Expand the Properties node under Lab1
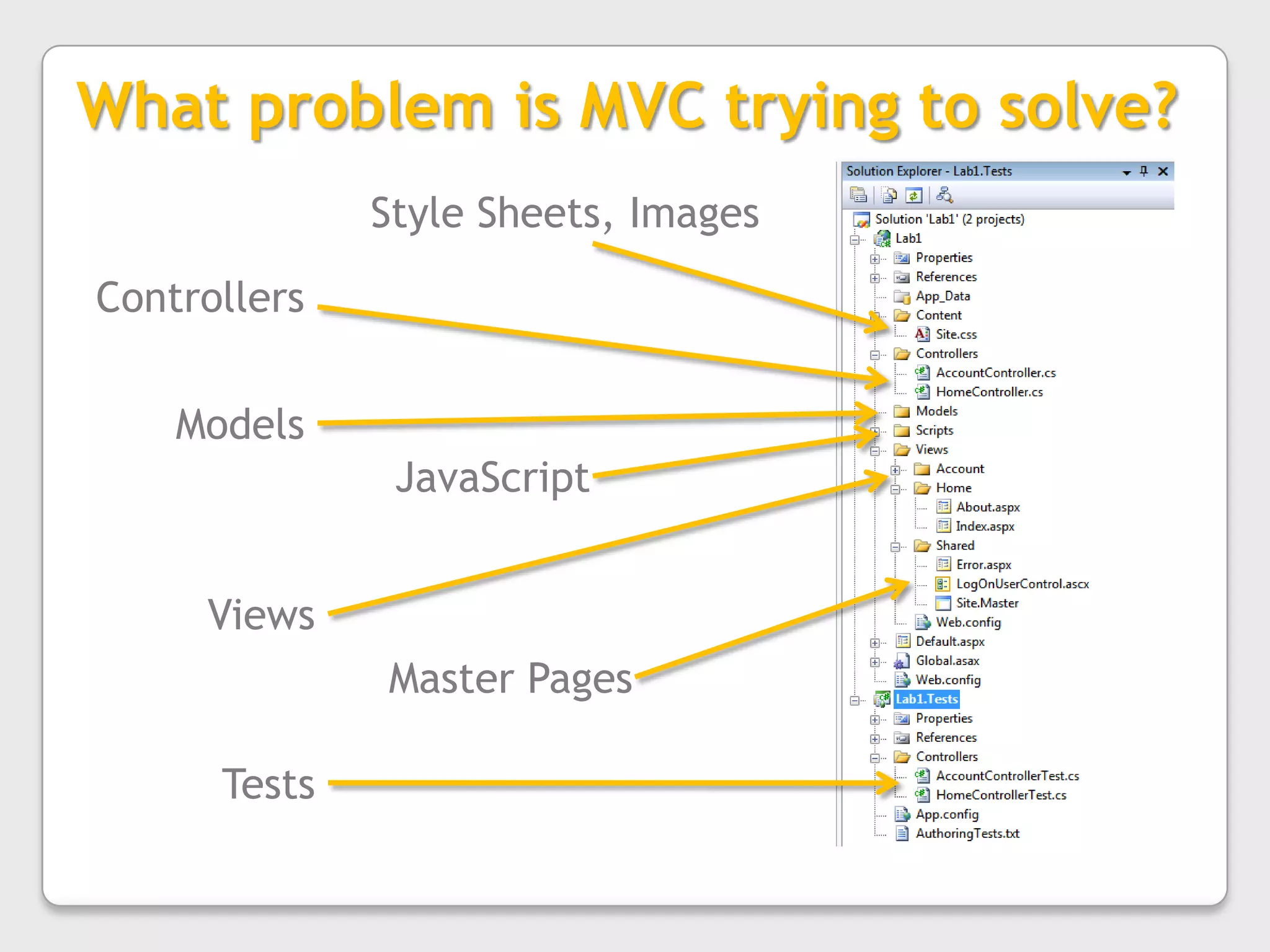The height and width of the screenshot is (952, 1270). coord(874,258)
